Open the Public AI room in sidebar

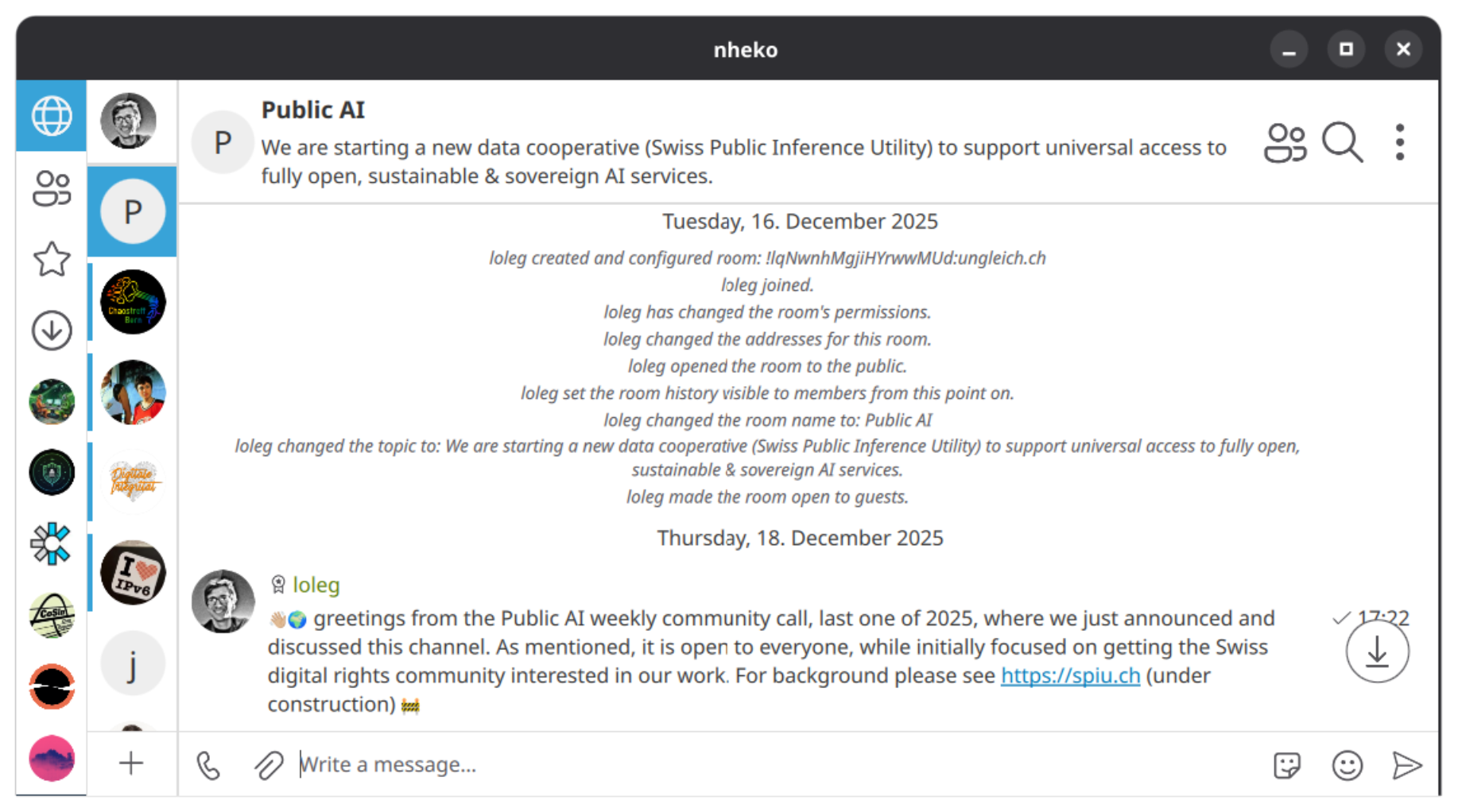coord(133,211)
